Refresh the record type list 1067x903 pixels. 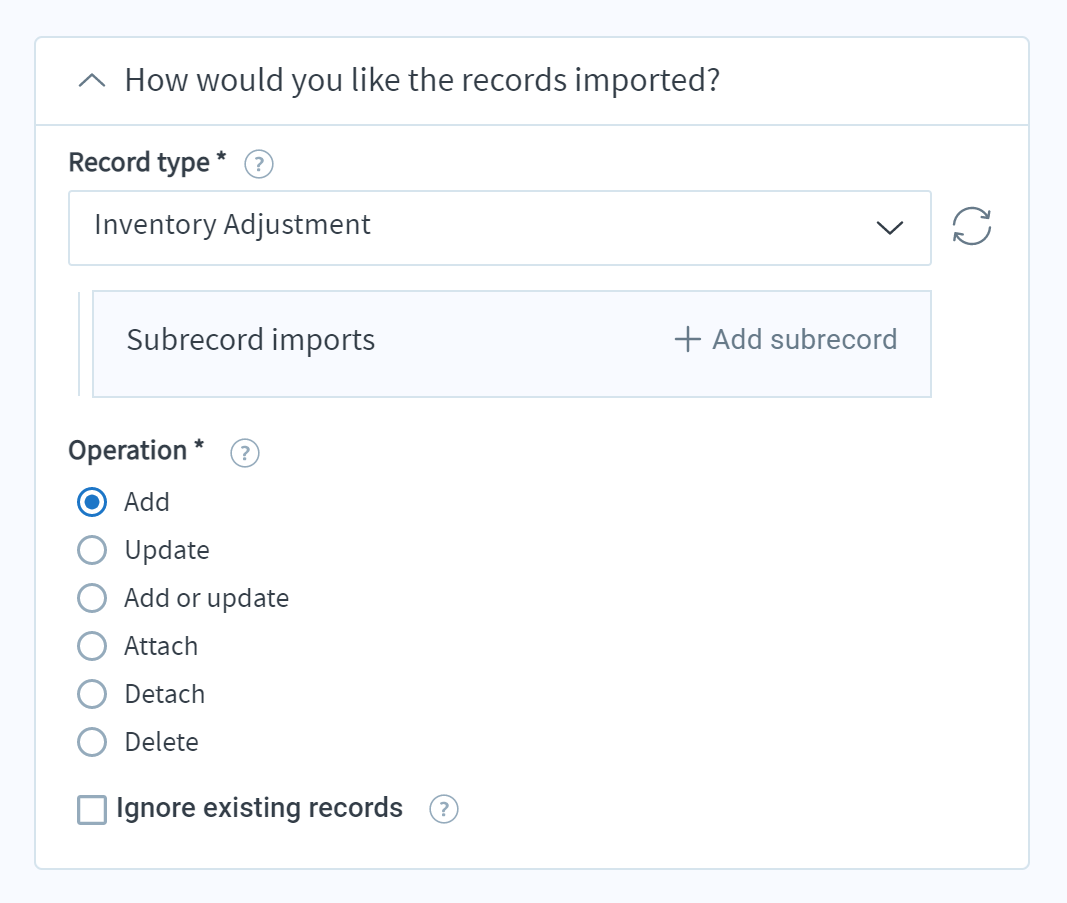click(972, 227)
